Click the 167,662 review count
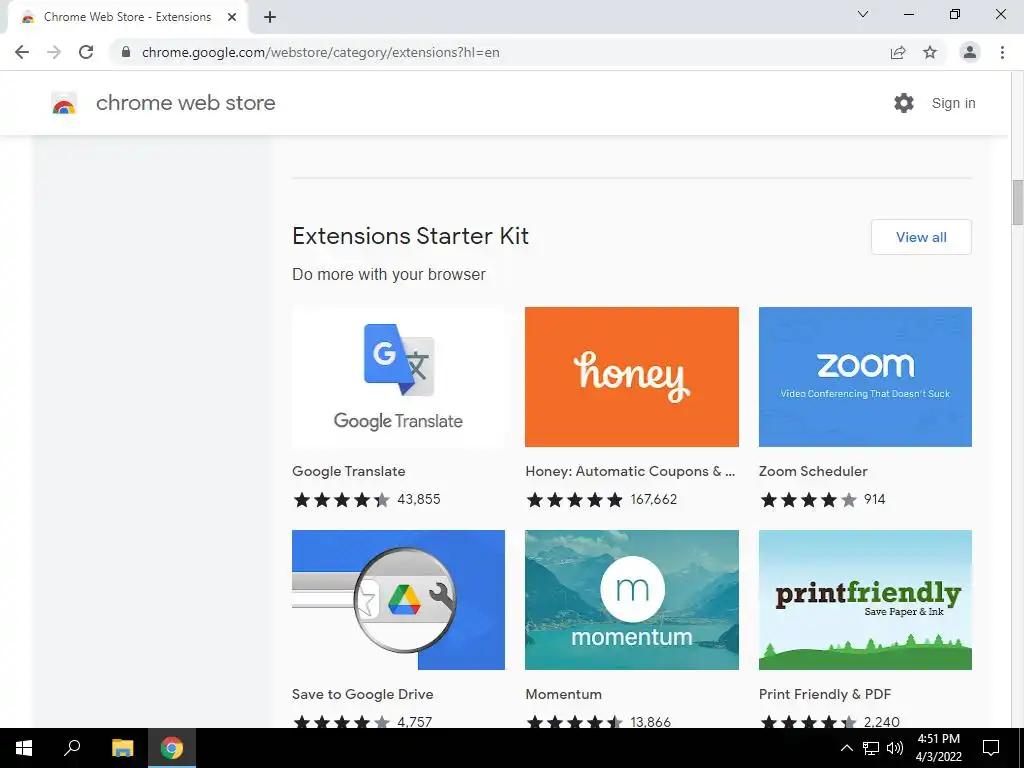1024x768 pixels. tap(654, 500)
